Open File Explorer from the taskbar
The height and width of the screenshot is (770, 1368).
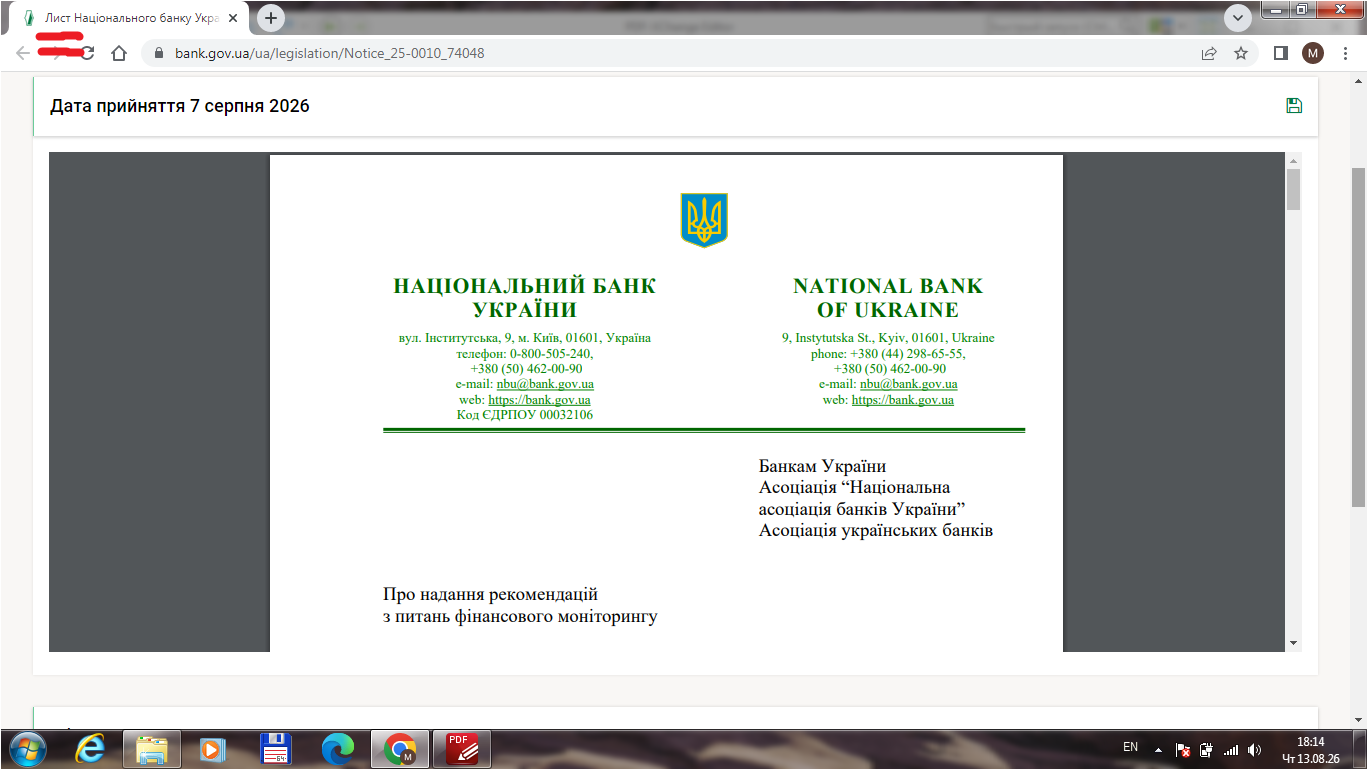[151, 749]
